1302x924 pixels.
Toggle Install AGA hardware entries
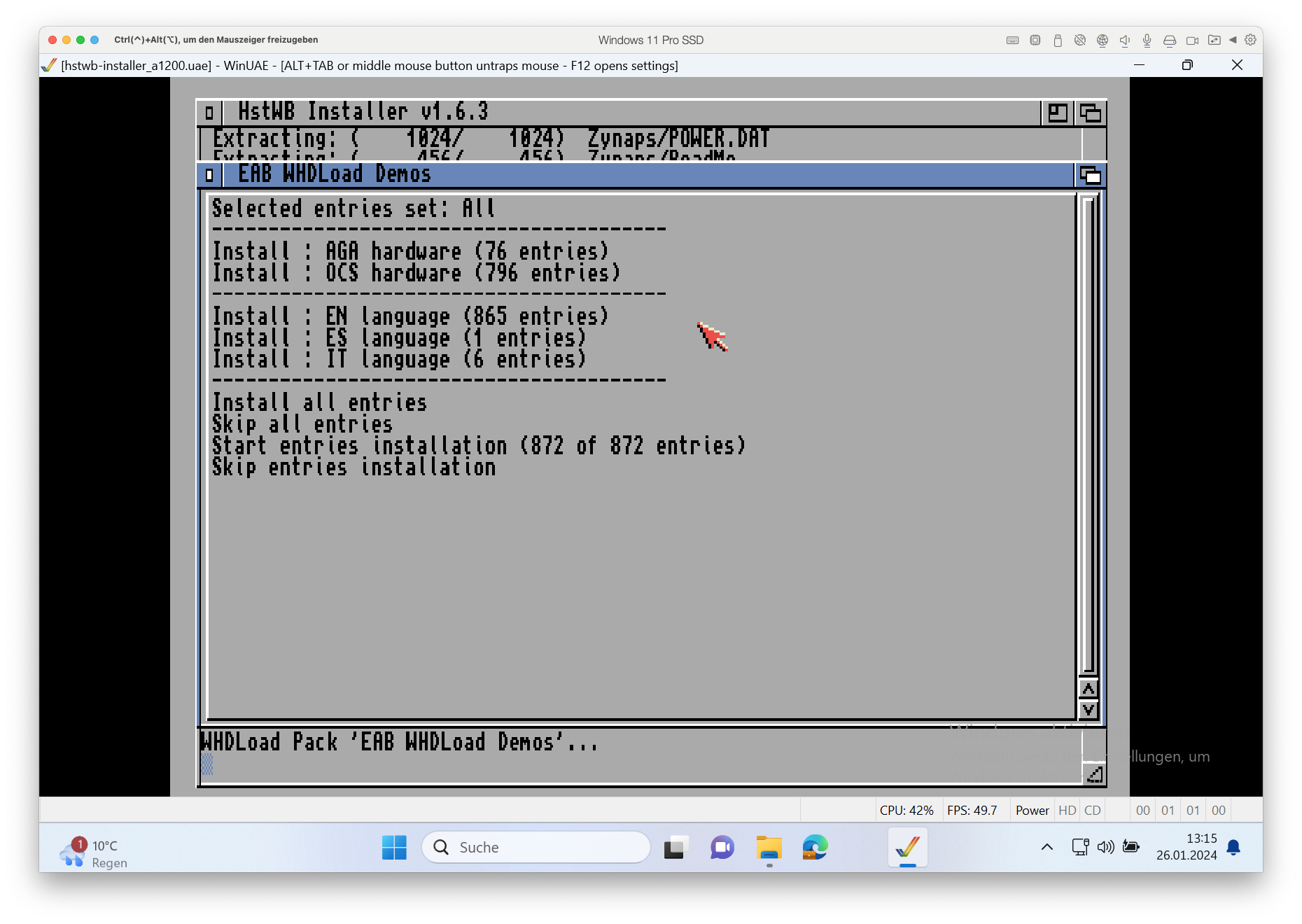[410, 251]
